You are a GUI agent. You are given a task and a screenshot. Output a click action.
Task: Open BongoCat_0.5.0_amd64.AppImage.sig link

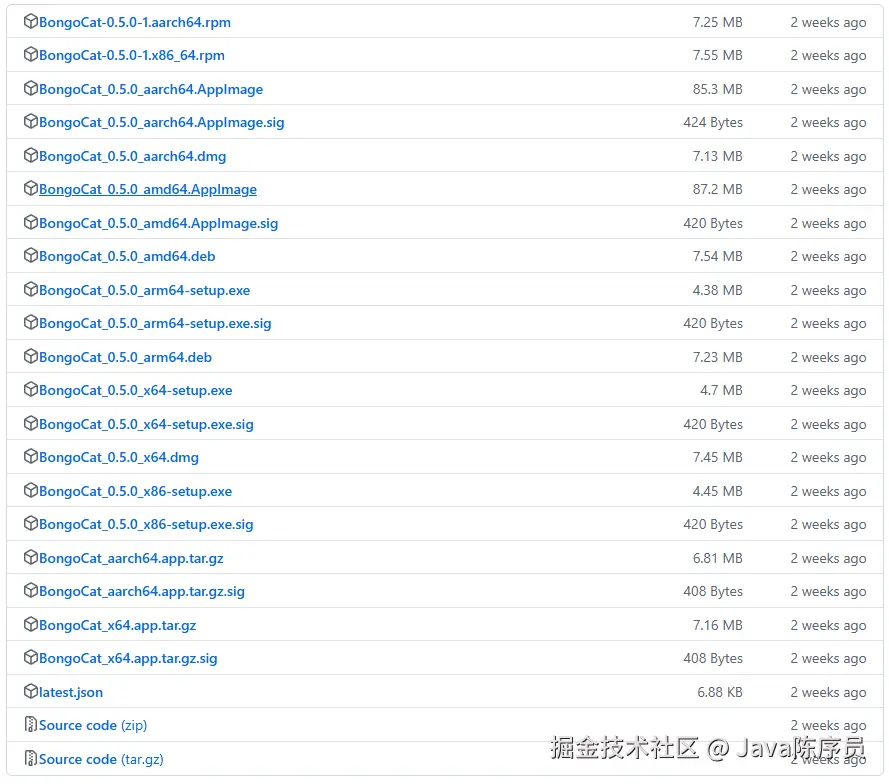click(159, 224)
